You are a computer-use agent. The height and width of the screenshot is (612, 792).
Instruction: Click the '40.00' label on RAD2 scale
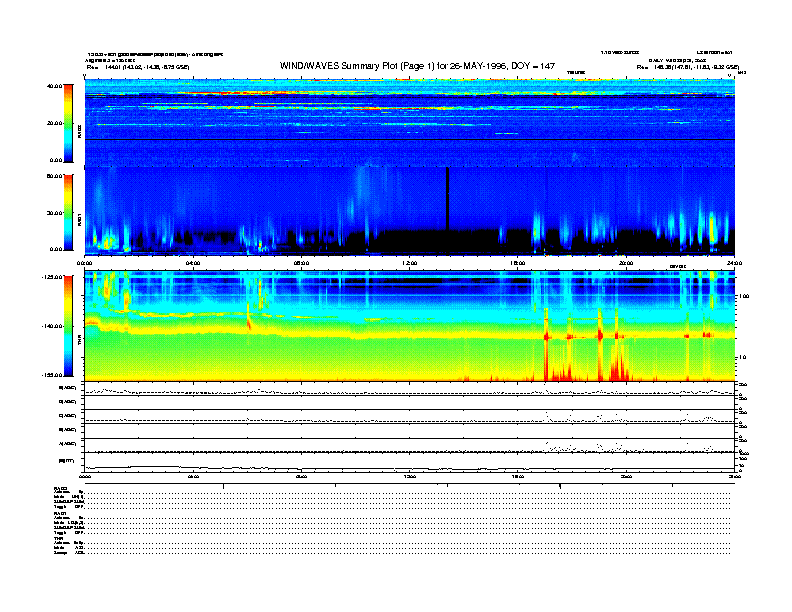pyautogui.click(x=54, y=86)
